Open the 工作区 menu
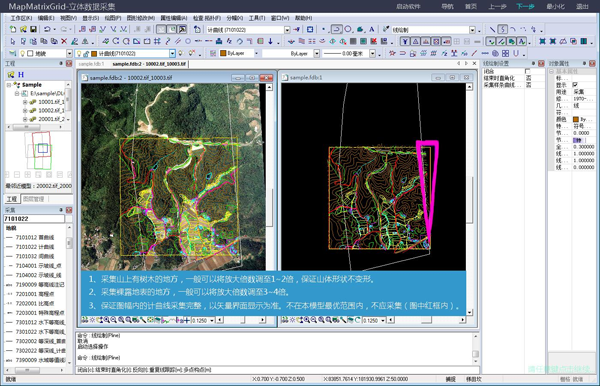 [21, 18]
